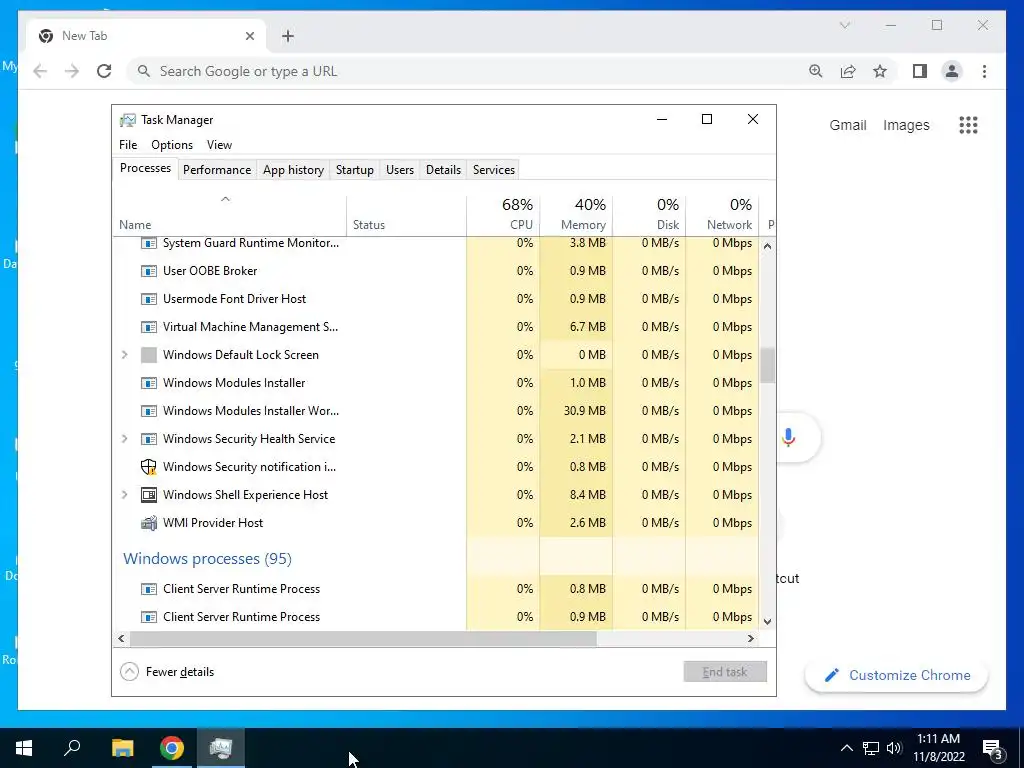Click the WMI Provider Host icon
The image size is (1024, 768).
[x=149, y=523]
